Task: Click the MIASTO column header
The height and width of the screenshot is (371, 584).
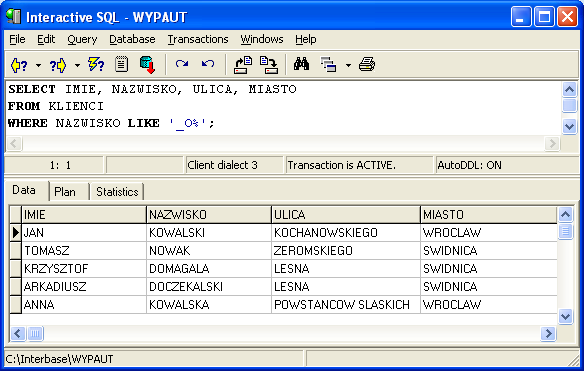Action: 489,215
